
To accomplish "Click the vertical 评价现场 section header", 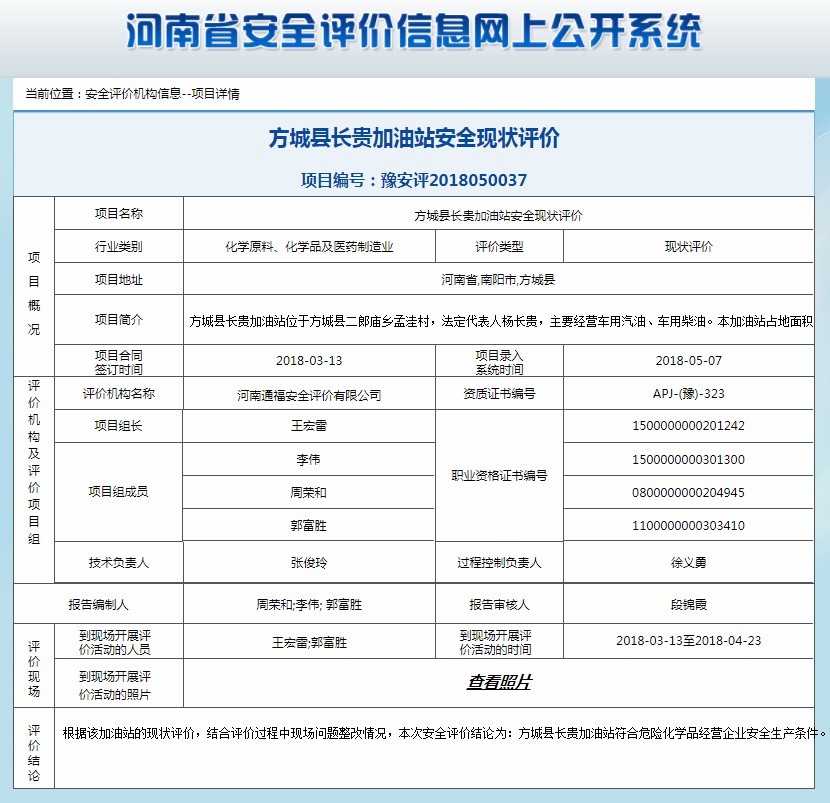I will 34,669.
